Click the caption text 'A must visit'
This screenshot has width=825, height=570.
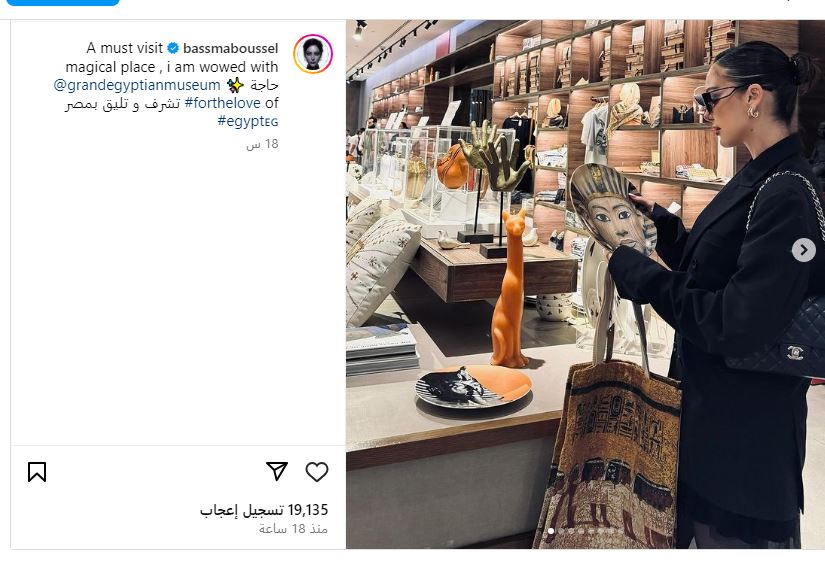pos(125,48)
